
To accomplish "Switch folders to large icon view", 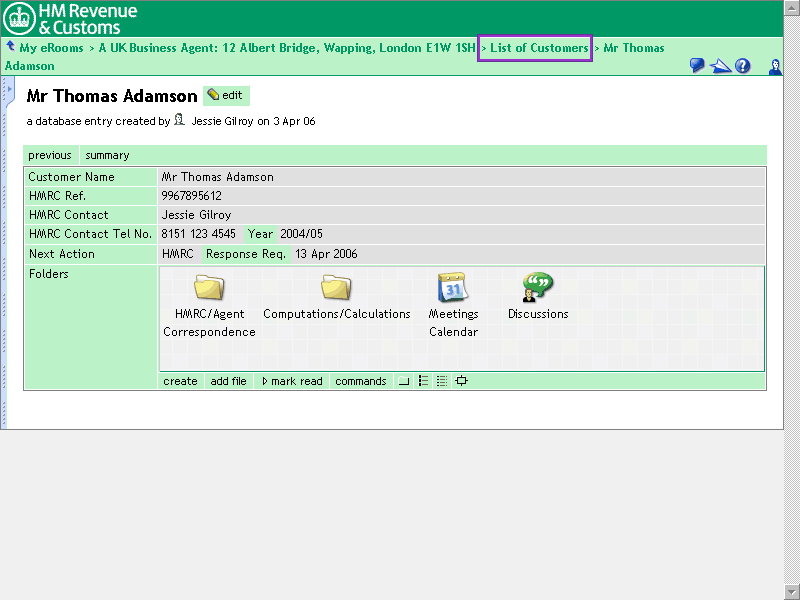I will [x=404, y=381].
